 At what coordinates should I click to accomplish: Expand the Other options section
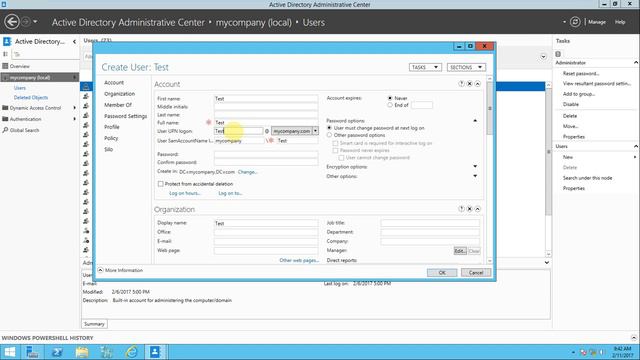(x=475, y=176)
